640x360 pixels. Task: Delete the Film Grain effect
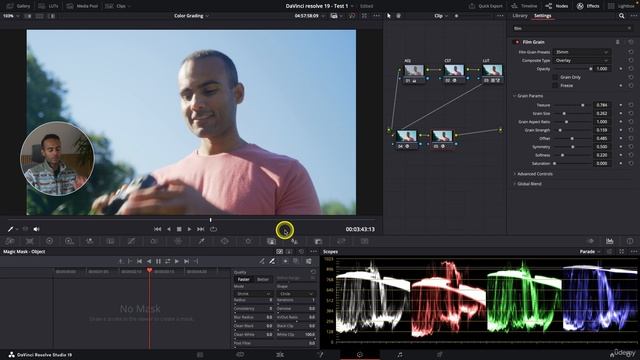coord(618,42)
